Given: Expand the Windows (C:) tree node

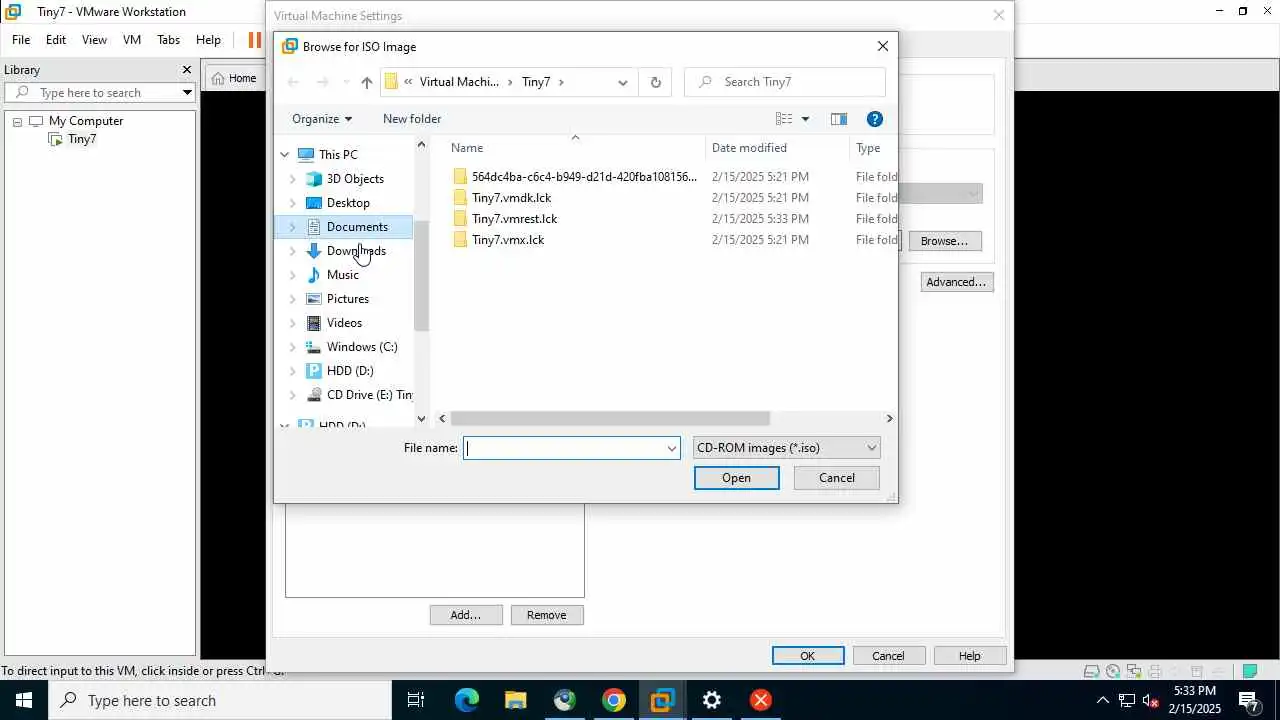Looking at the screenshot, I should click(x=292, y=347).
